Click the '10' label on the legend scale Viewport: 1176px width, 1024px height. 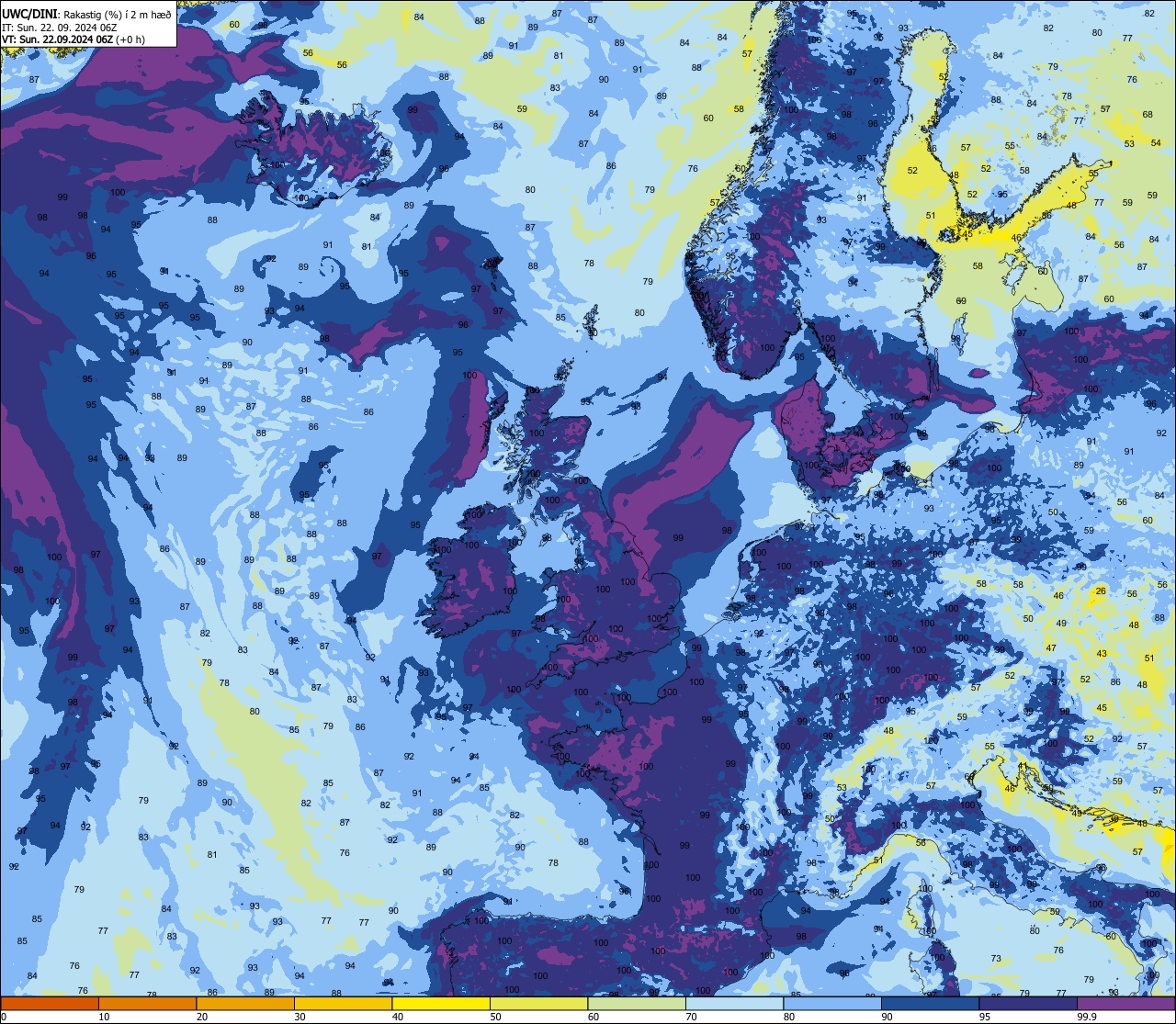pyautogui.click(x=103, y=1017)
